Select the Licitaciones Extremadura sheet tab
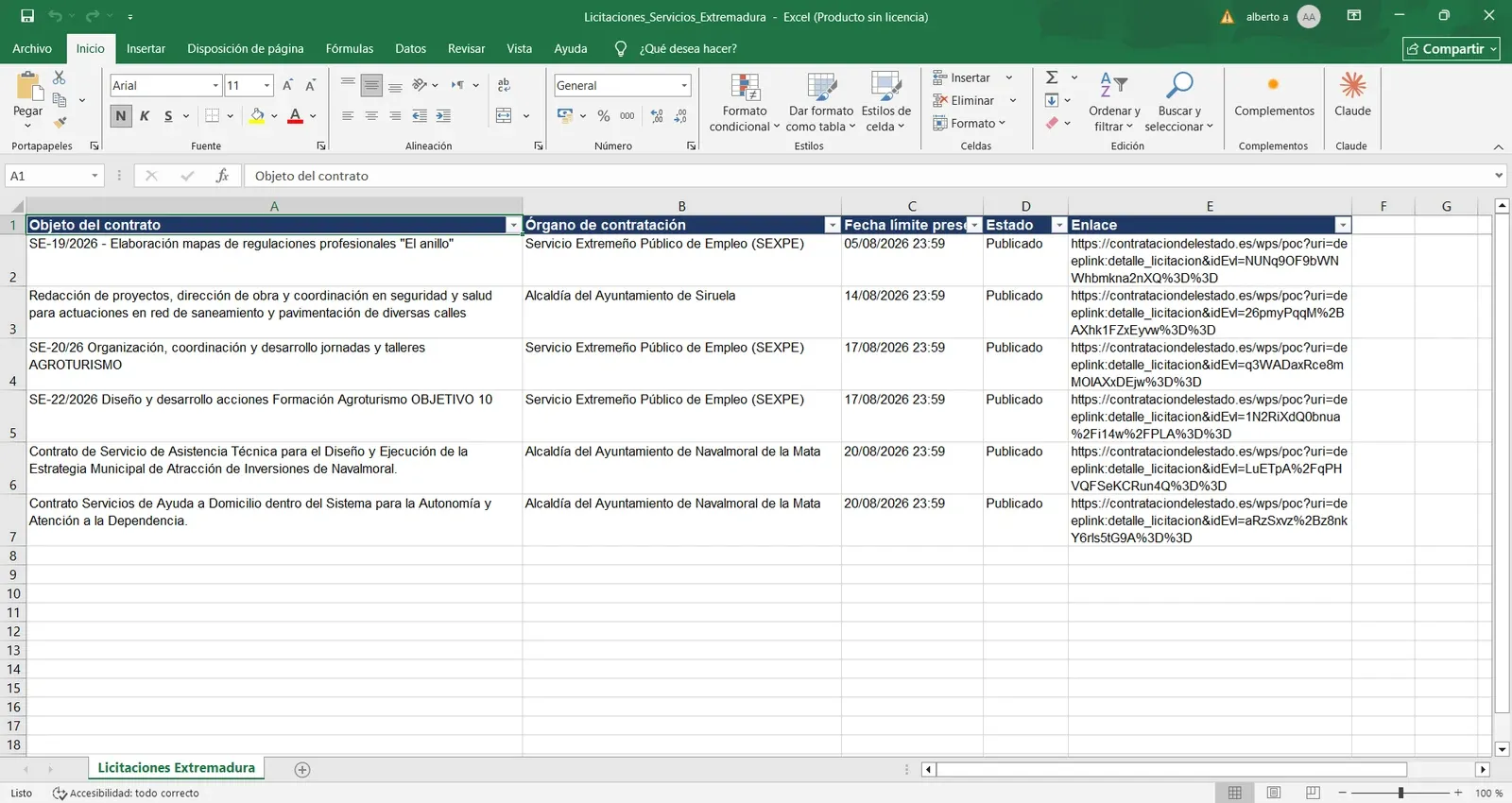The height and width of the screenshot is (803, 1512). 177,768
